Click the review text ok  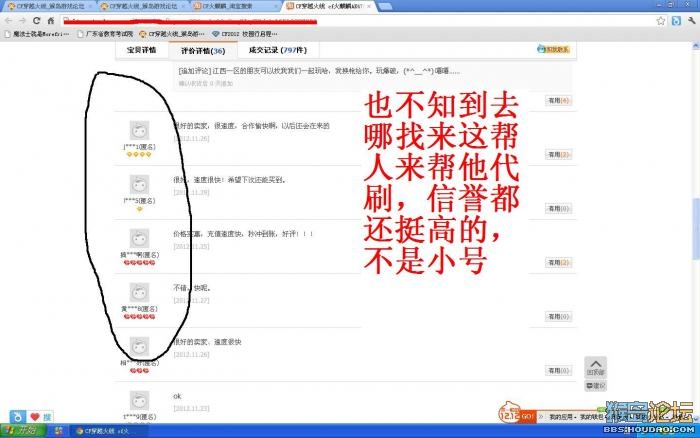pos(177,396)
